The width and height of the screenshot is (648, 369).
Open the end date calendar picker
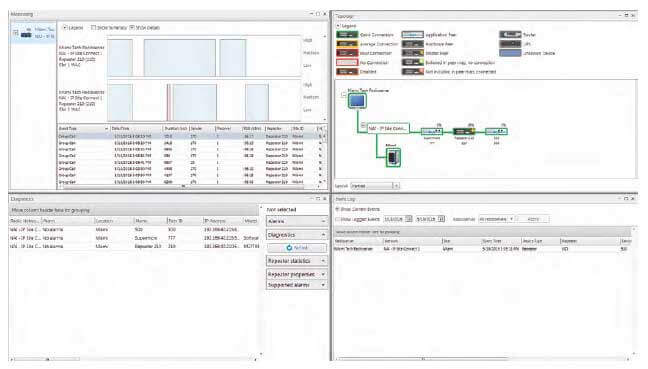[441, 219]
